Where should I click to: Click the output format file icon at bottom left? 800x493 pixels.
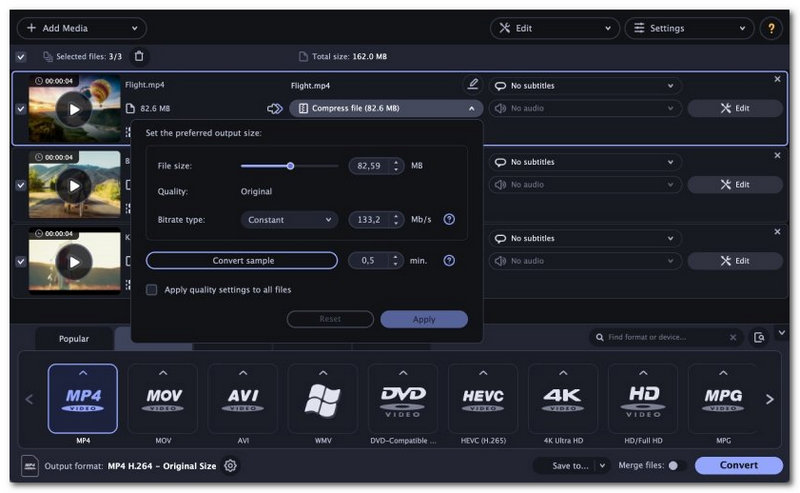tap(30, 465)
